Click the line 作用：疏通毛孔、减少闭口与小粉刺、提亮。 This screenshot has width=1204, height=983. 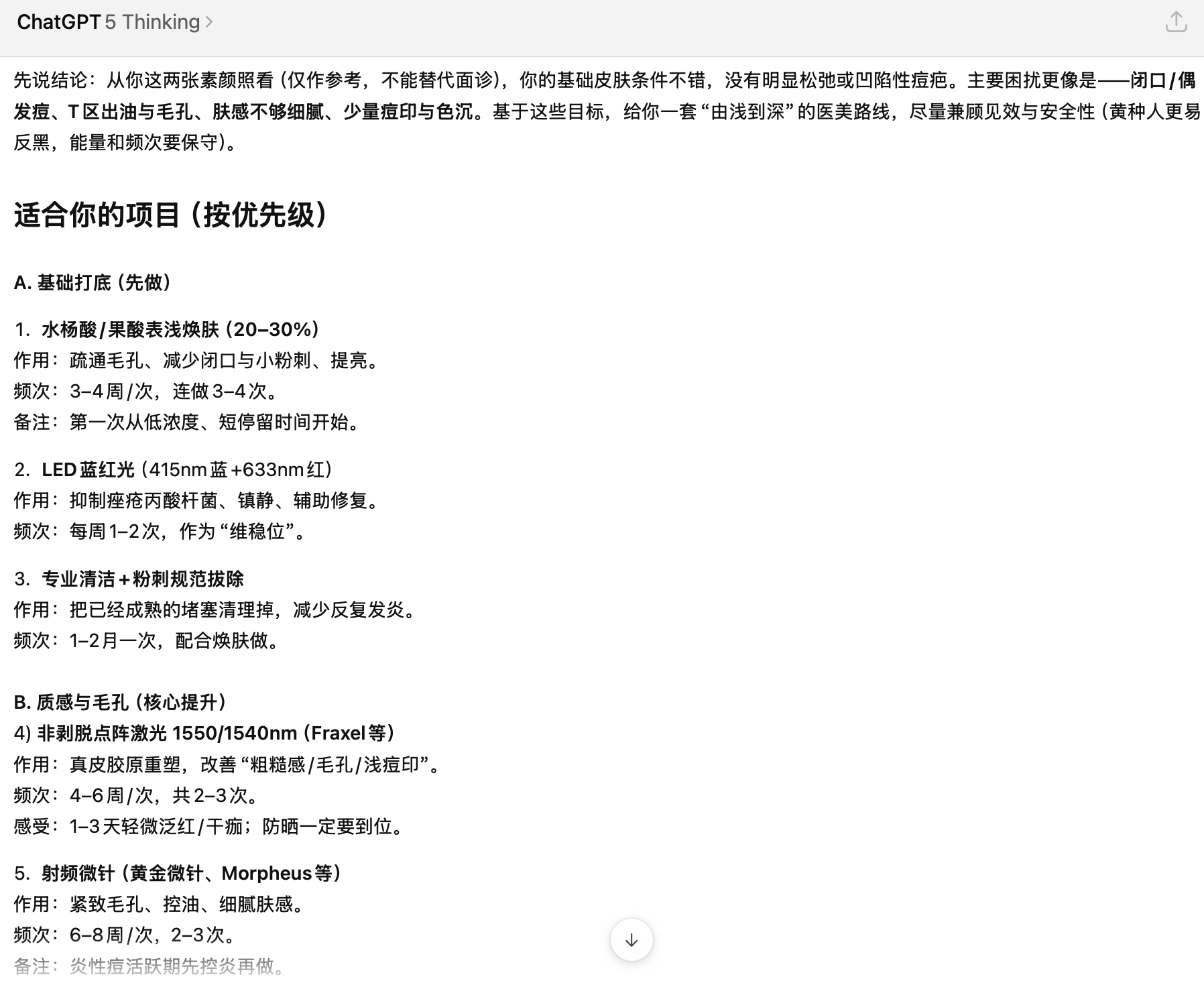[198, 360]
